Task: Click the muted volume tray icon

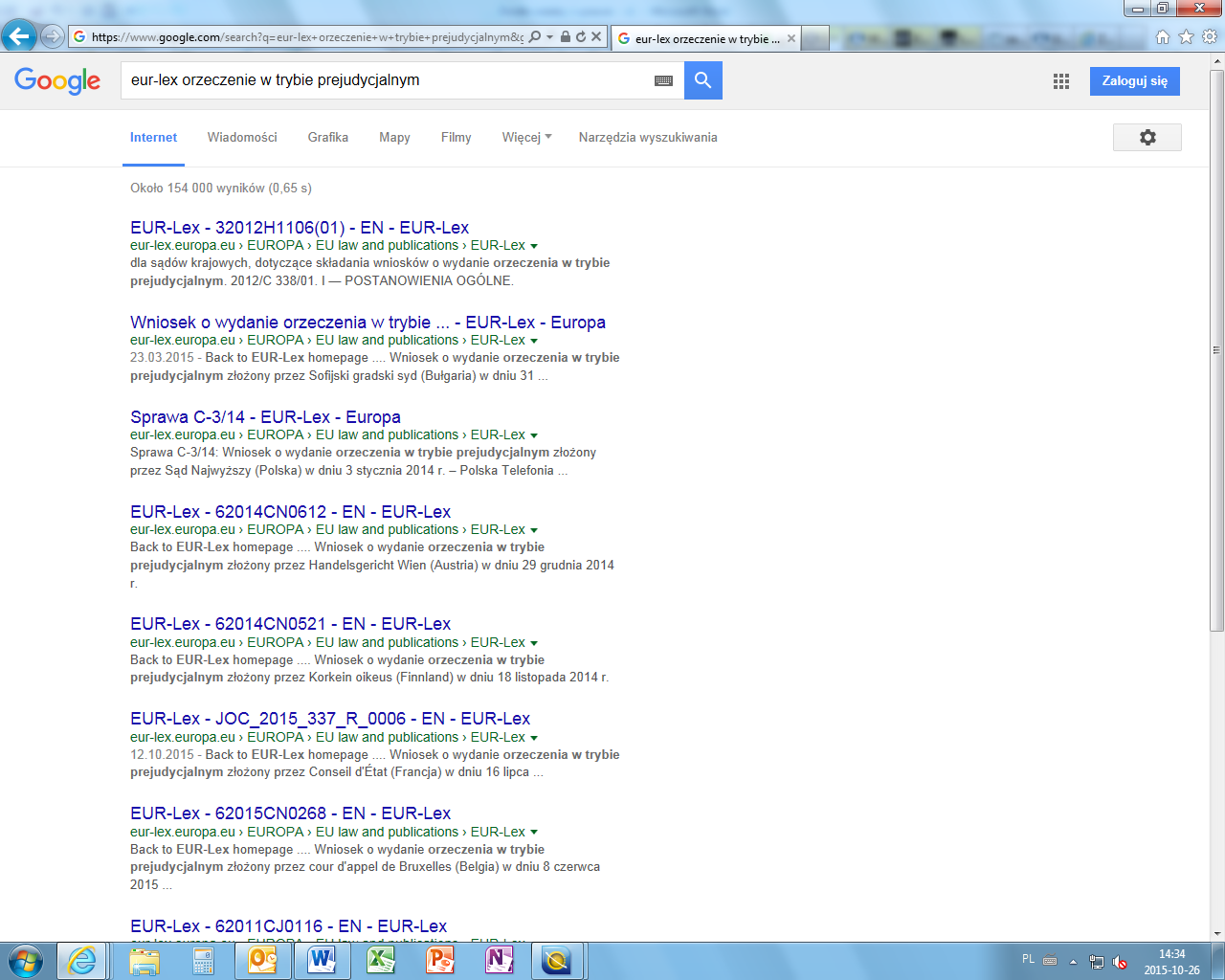Action: (x=1120, y=962)
